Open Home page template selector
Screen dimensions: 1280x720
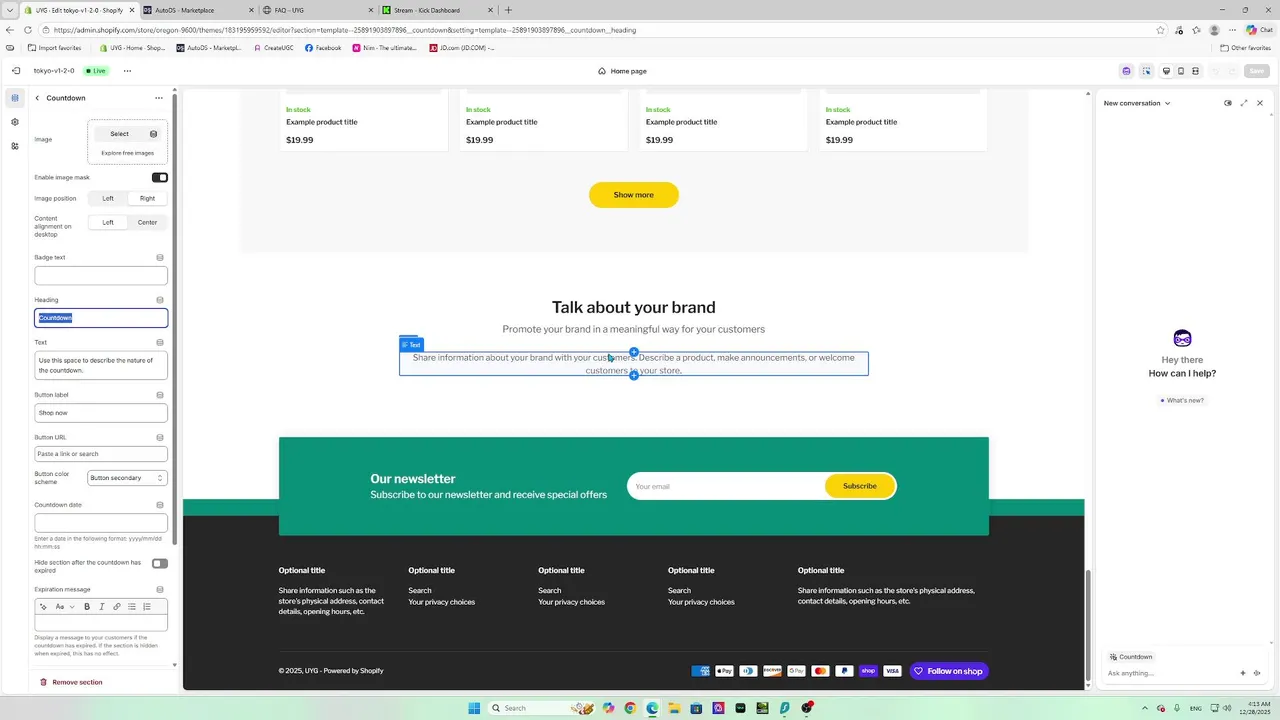[622, 71]
